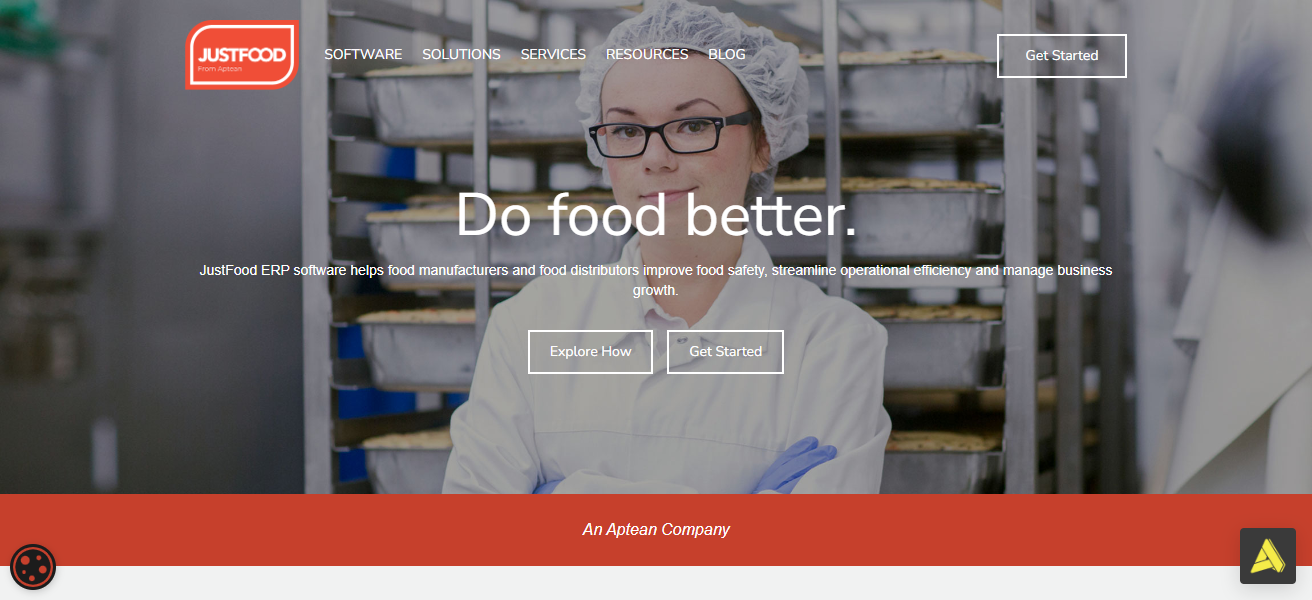The image size is (1312, 600).
Task: Open the SERVICES menu
Action: [553, 55]
